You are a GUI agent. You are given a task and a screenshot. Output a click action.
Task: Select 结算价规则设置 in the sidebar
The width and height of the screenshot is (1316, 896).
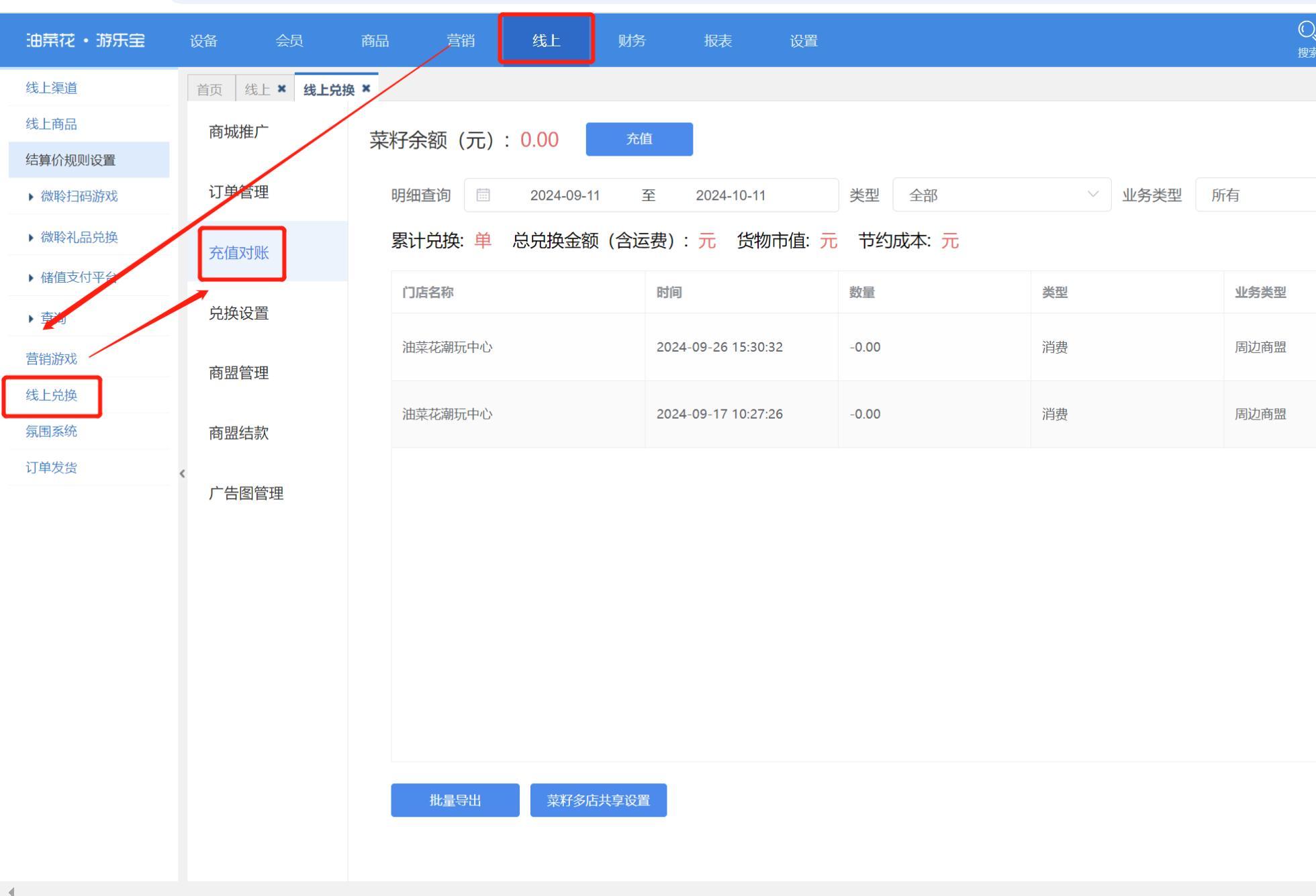[89, 160]
